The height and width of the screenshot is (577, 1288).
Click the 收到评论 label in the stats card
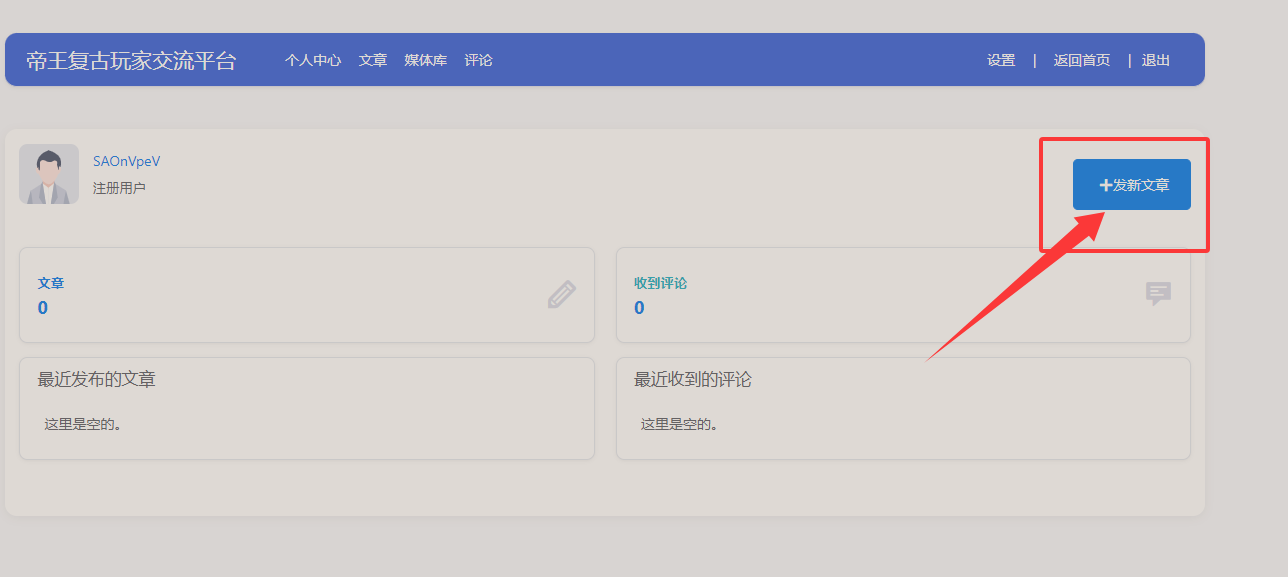click(660, 283)
